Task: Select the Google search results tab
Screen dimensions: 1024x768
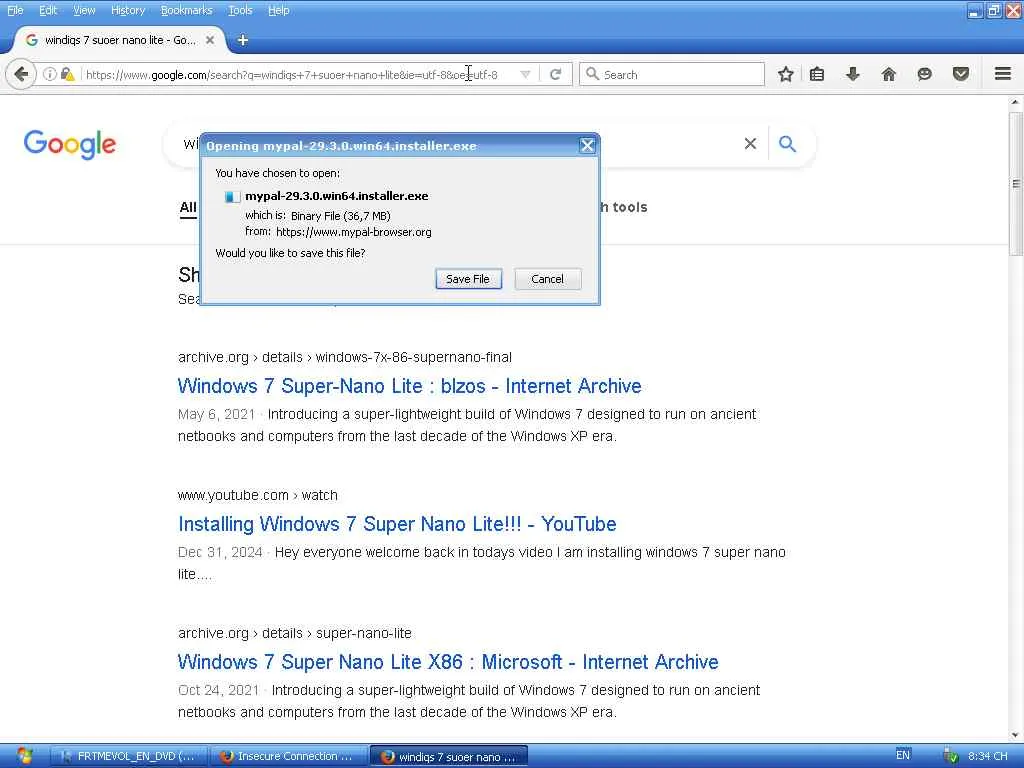Action: [120, 40]
